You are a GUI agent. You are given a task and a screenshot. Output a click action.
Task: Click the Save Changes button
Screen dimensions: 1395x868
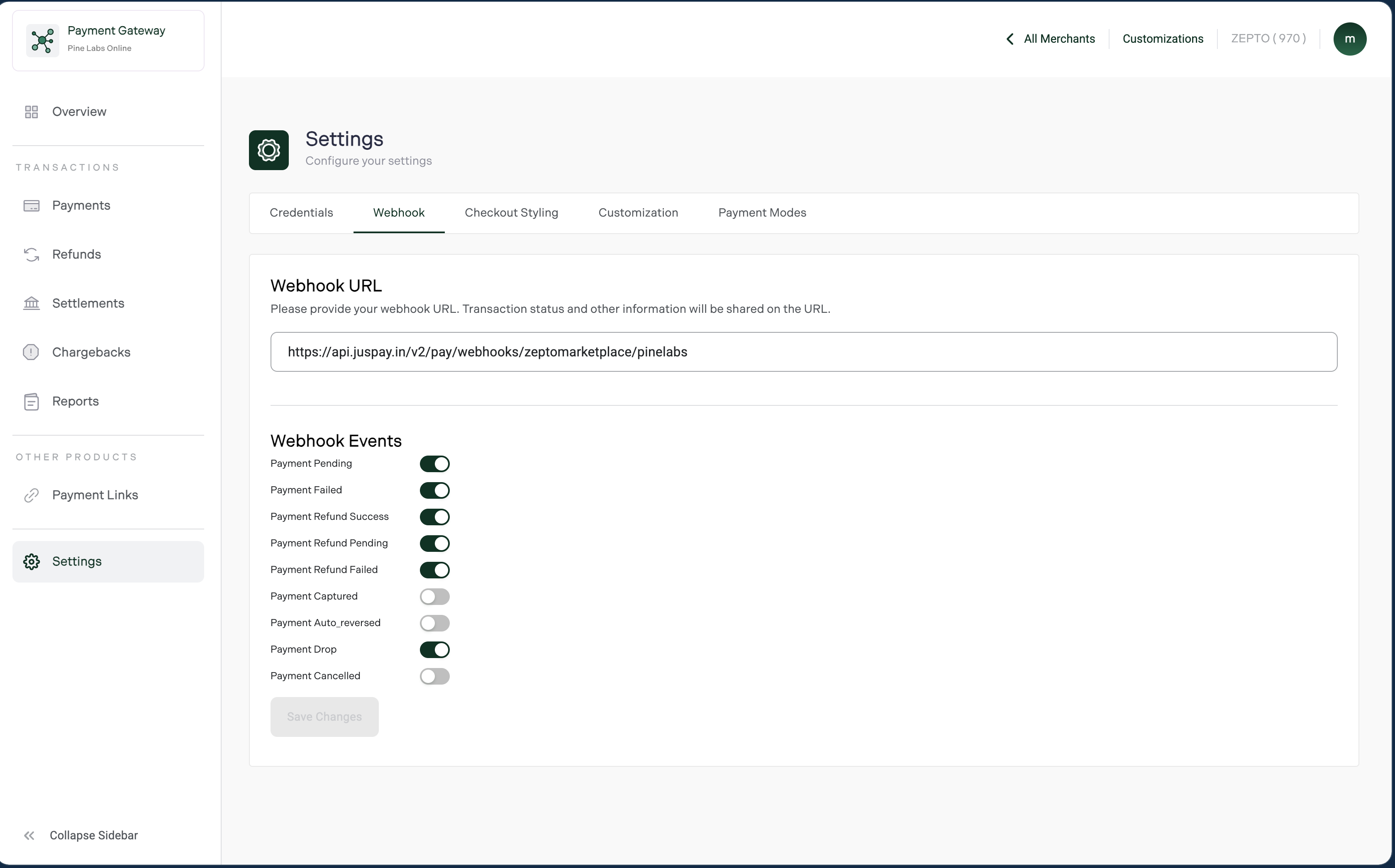[324, 717]
